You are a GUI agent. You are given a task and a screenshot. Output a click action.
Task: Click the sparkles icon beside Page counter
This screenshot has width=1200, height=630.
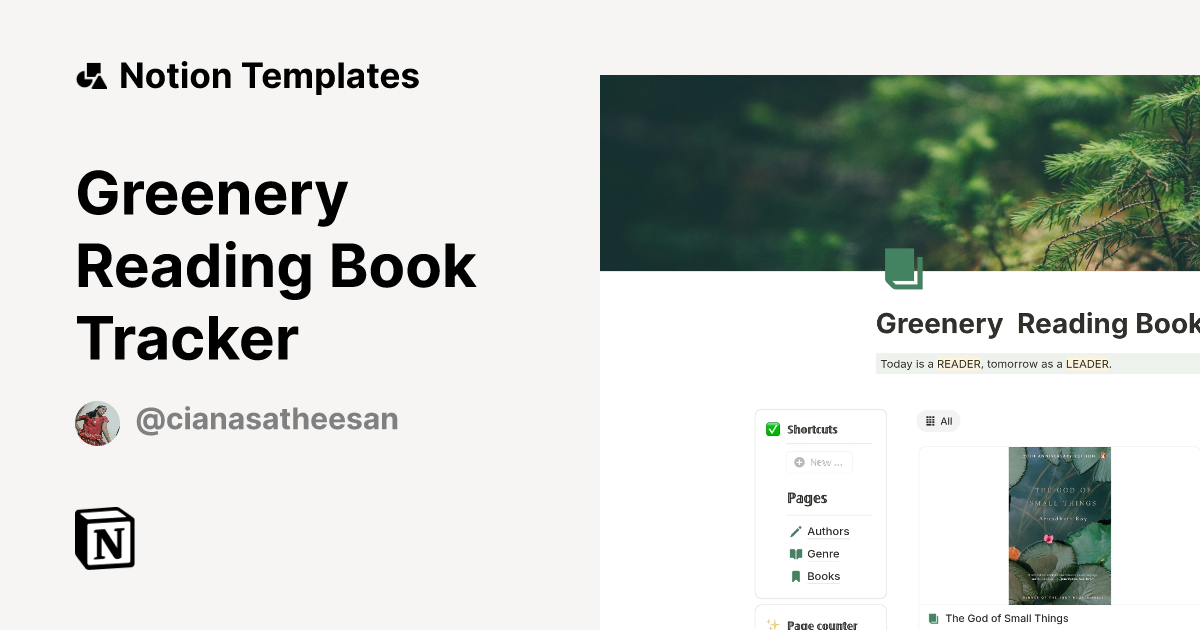773,624
